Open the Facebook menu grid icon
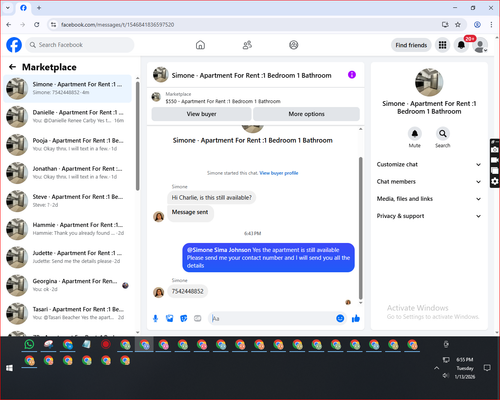This screenshot has width=500, height=400. 442,45
